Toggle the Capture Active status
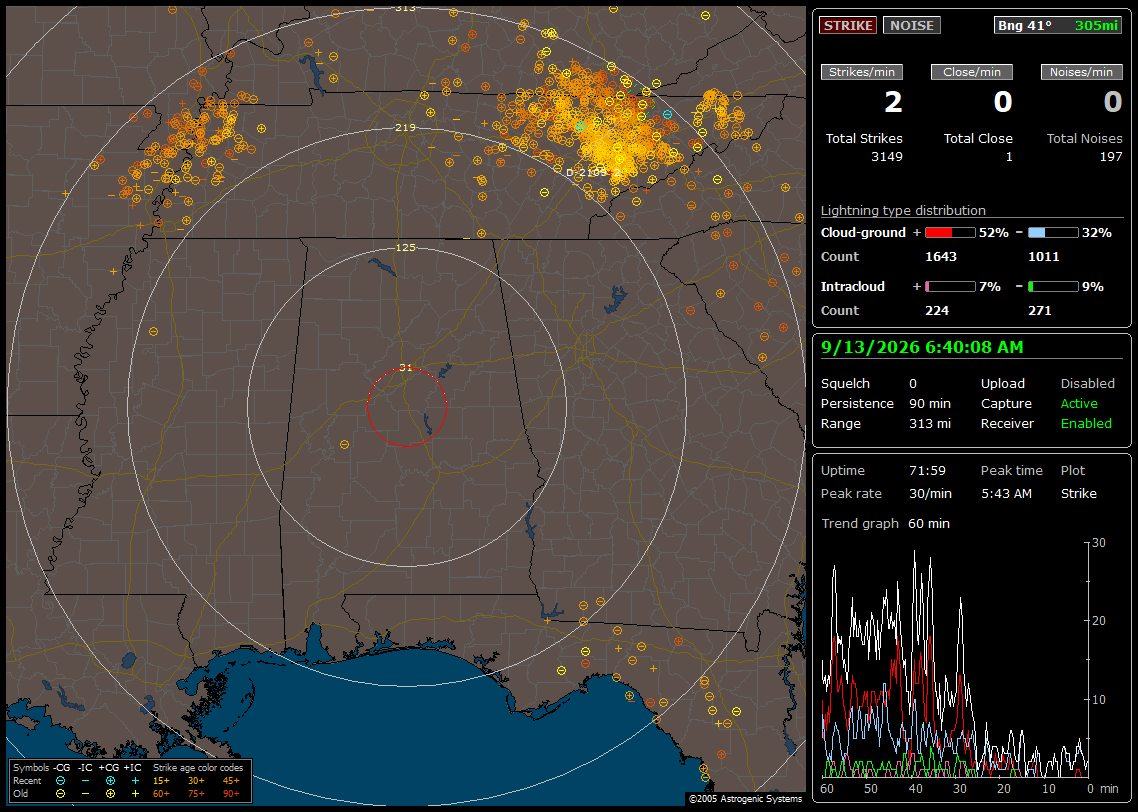 pos(1078,403)
